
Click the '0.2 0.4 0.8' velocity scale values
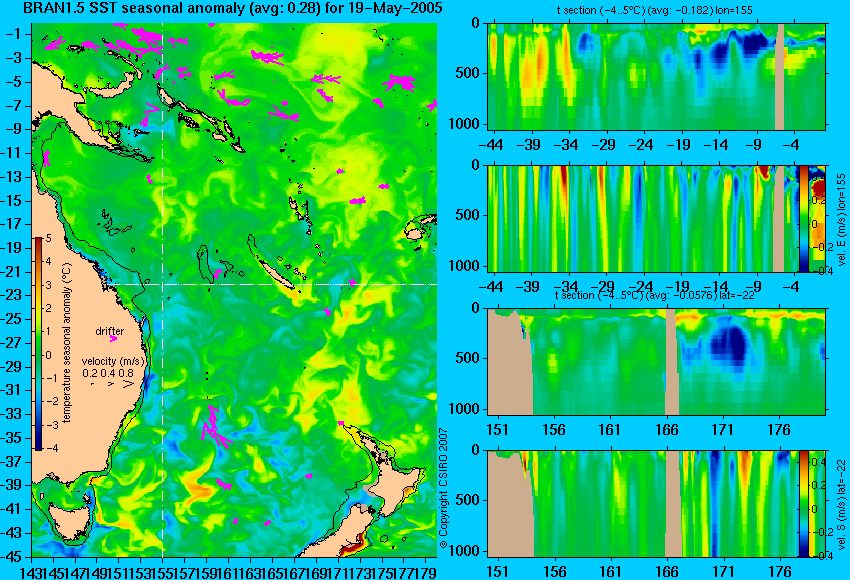[x=108, y=373]
